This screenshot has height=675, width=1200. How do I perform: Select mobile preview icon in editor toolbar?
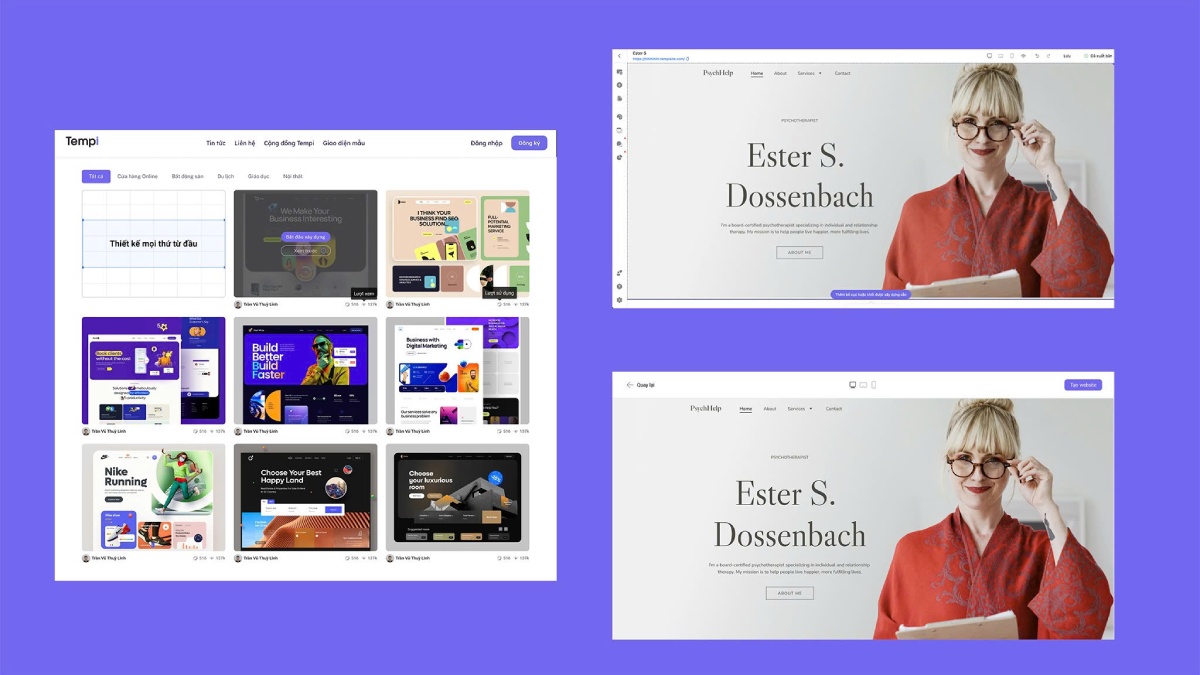pos(1012,56)
